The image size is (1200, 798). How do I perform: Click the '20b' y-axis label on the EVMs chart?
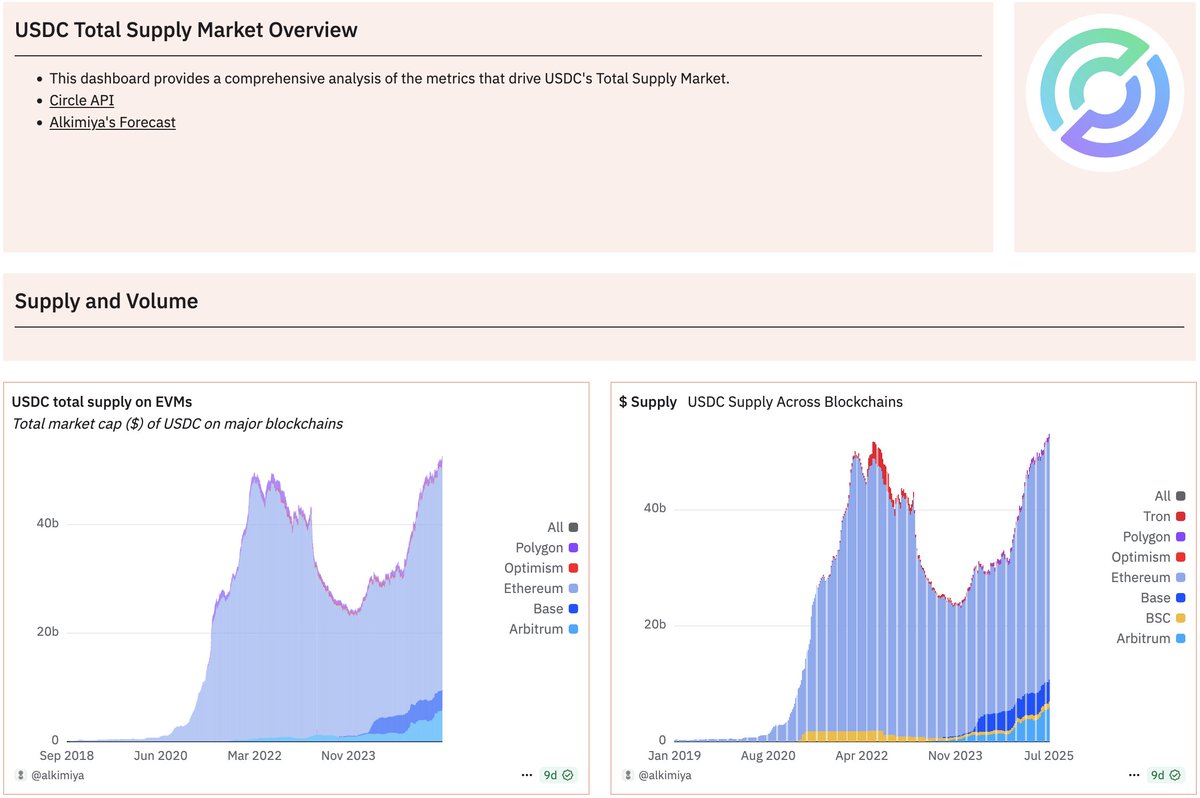click(46, 632)
